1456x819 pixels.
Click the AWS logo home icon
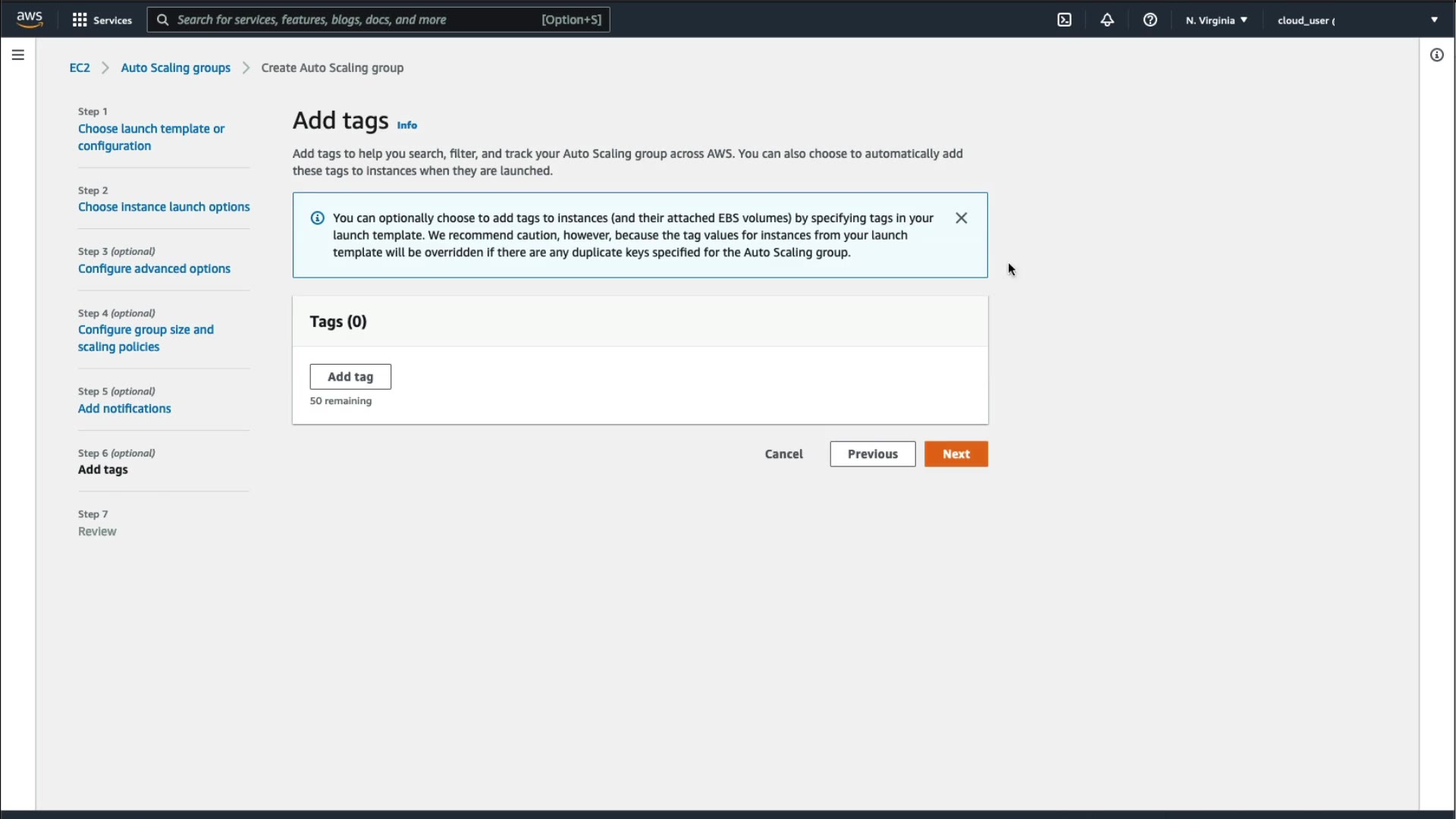(x=29, y=19)
